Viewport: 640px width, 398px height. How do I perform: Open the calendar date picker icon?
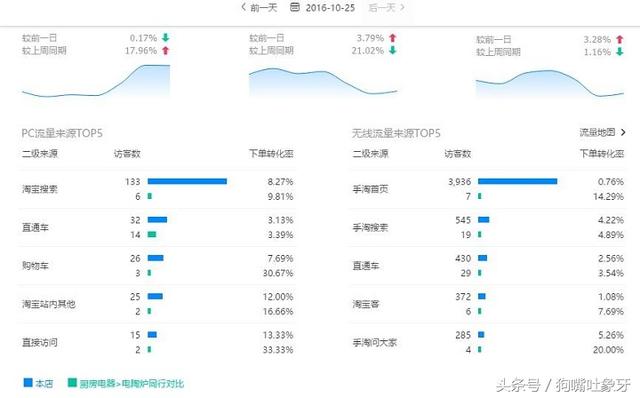295,7
